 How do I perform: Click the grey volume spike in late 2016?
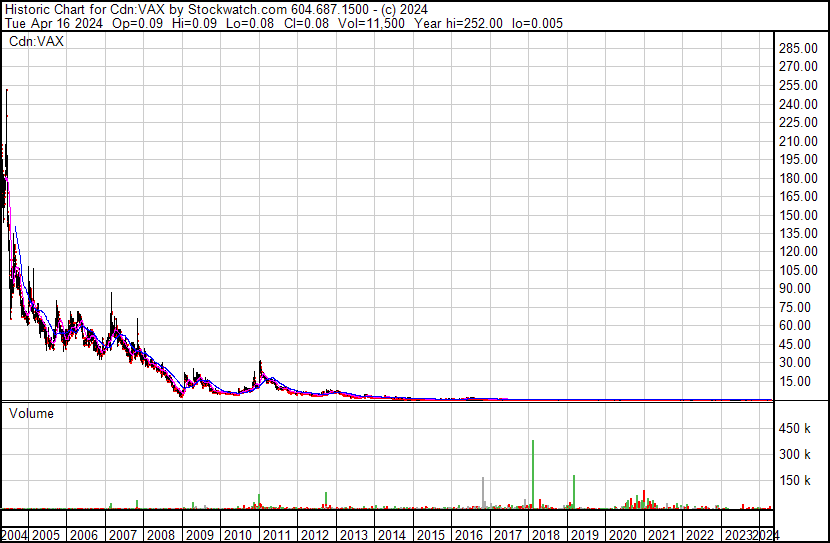483,493
